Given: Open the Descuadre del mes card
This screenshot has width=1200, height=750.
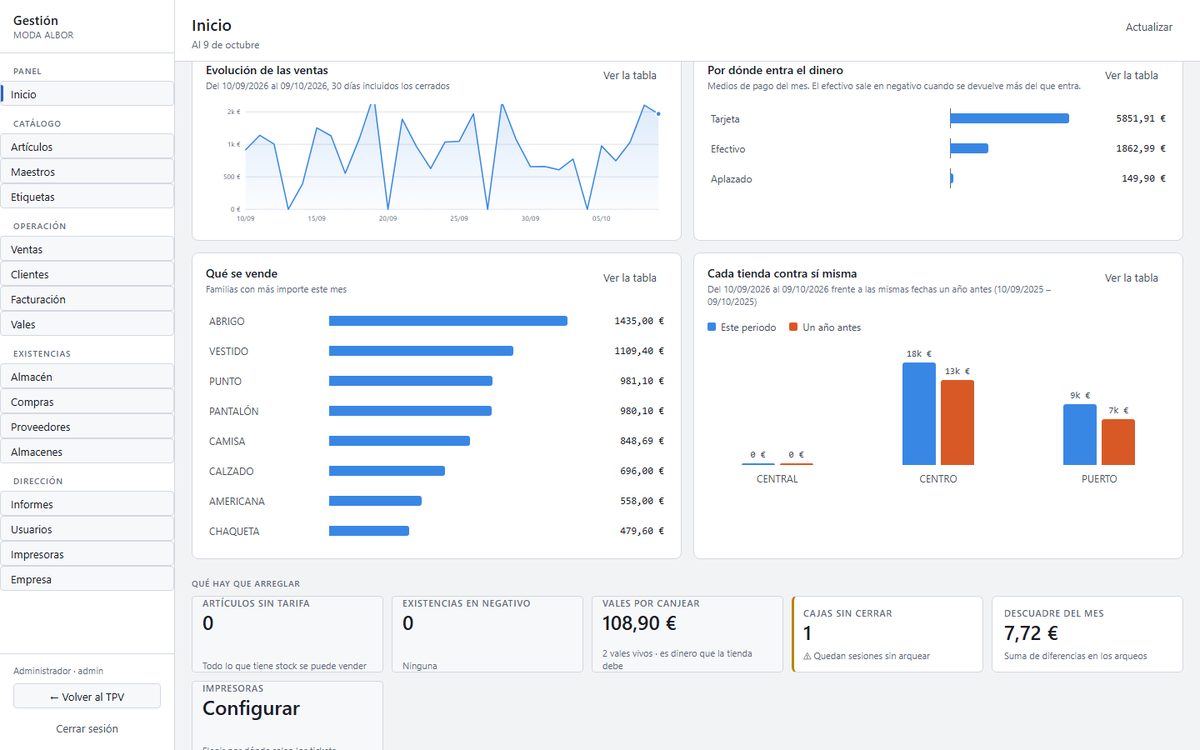Looking at the screenshot, I should [x=1087, y=634].
